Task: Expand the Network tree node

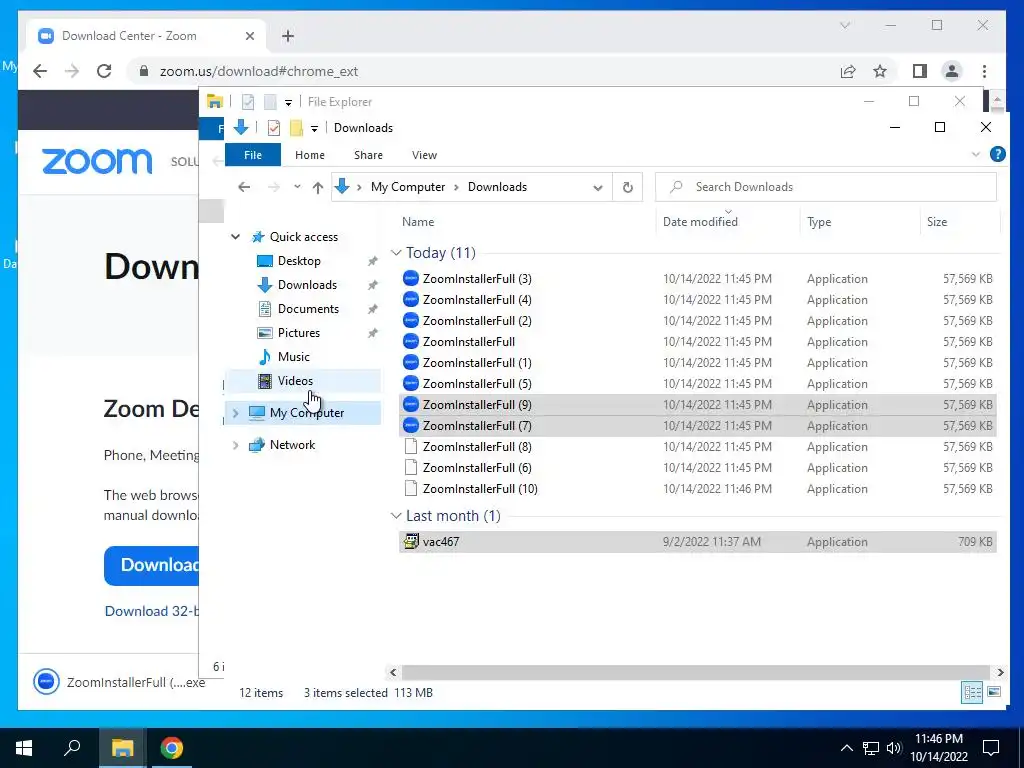Action: click(235, 445)
